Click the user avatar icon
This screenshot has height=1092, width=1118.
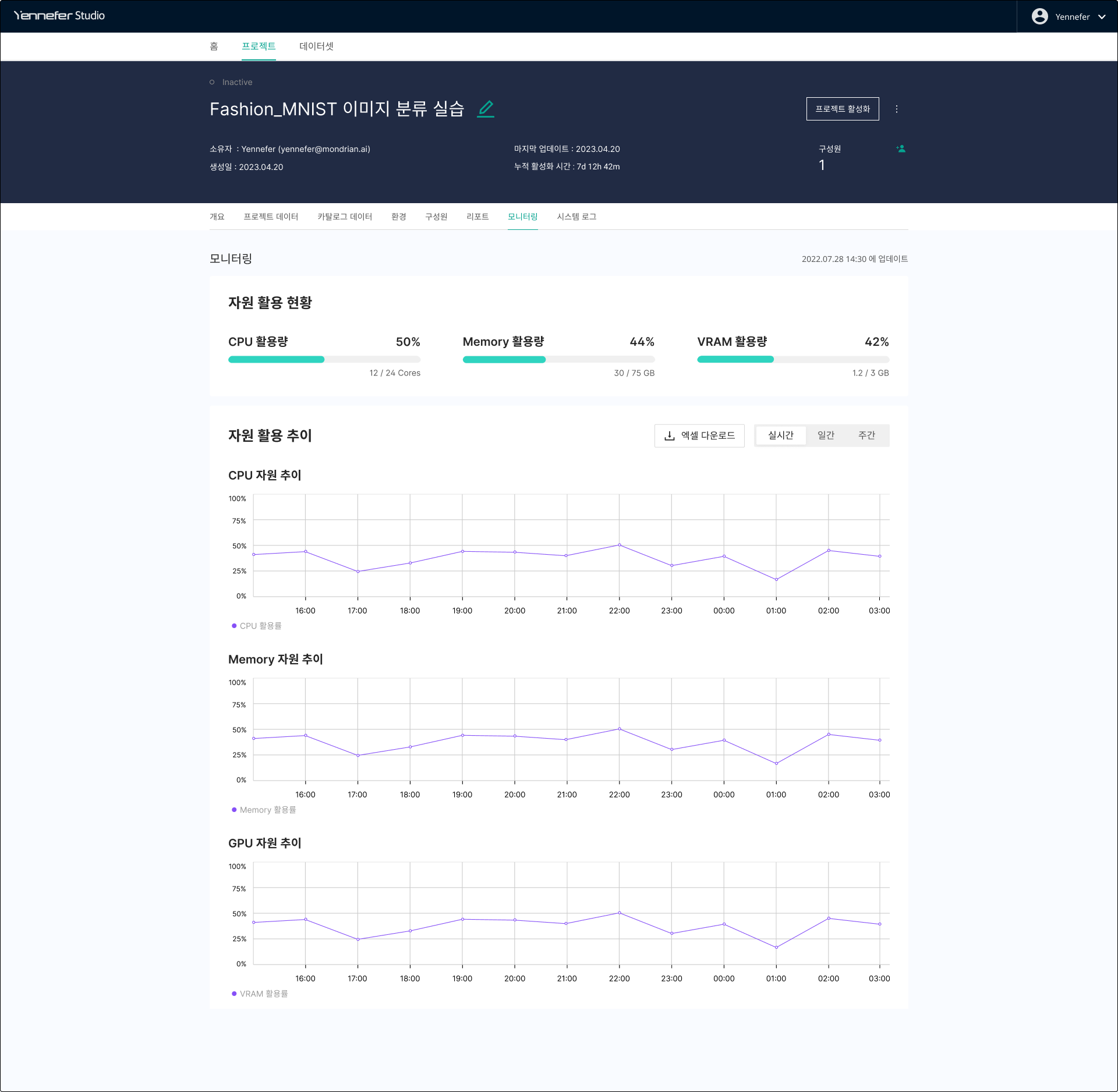(x=1039, y=16)
